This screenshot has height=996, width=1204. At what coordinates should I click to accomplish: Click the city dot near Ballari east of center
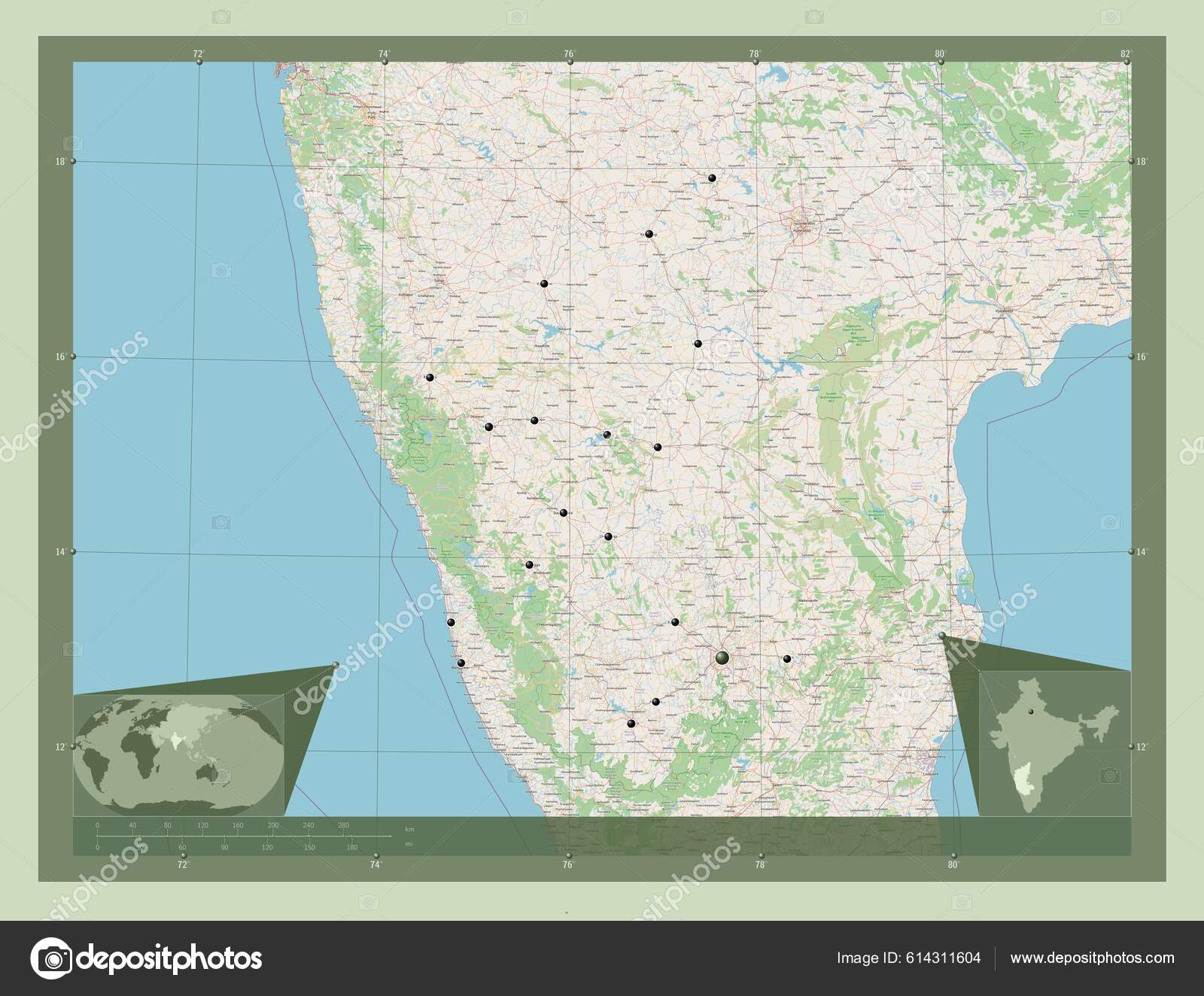coord(658,448)
